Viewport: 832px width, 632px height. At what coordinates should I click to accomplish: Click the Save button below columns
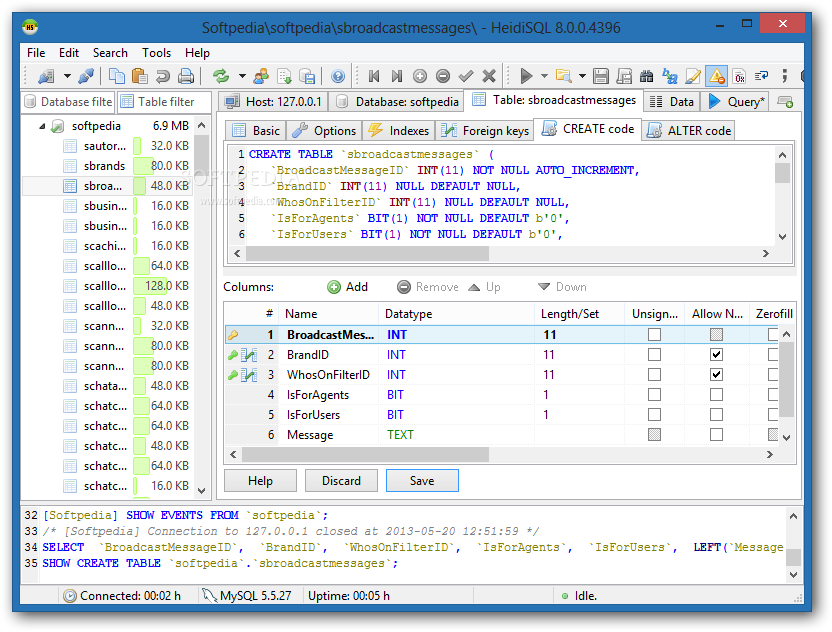click(x=422, y=481)
